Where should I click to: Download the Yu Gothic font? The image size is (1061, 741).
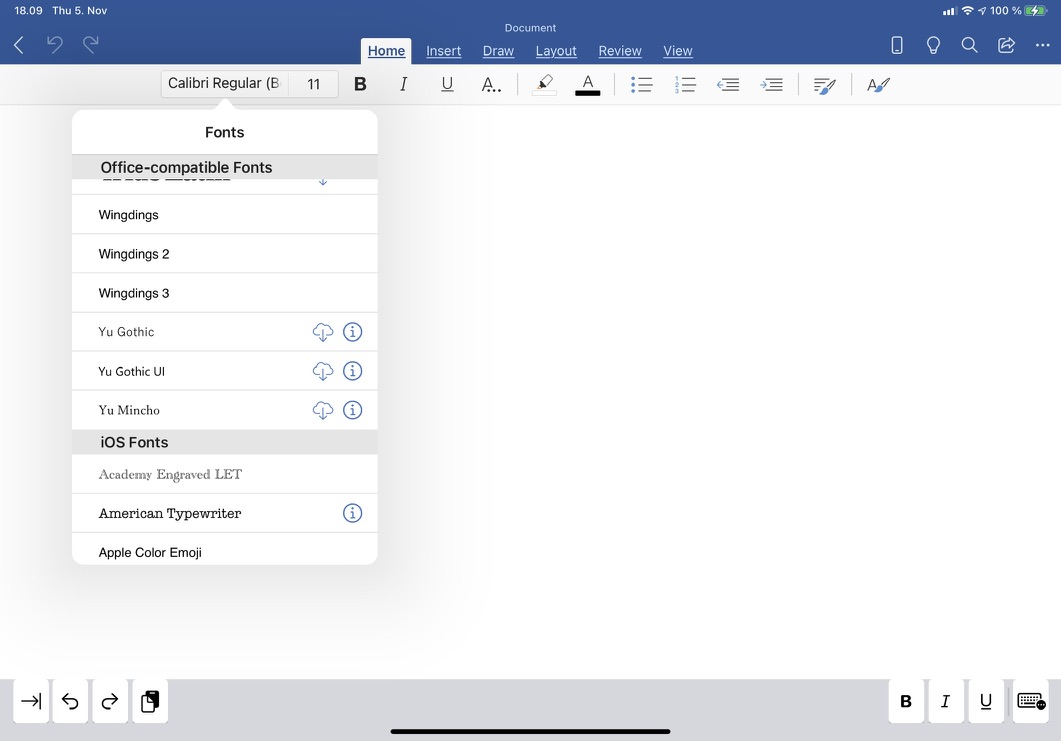coord(323,331)
